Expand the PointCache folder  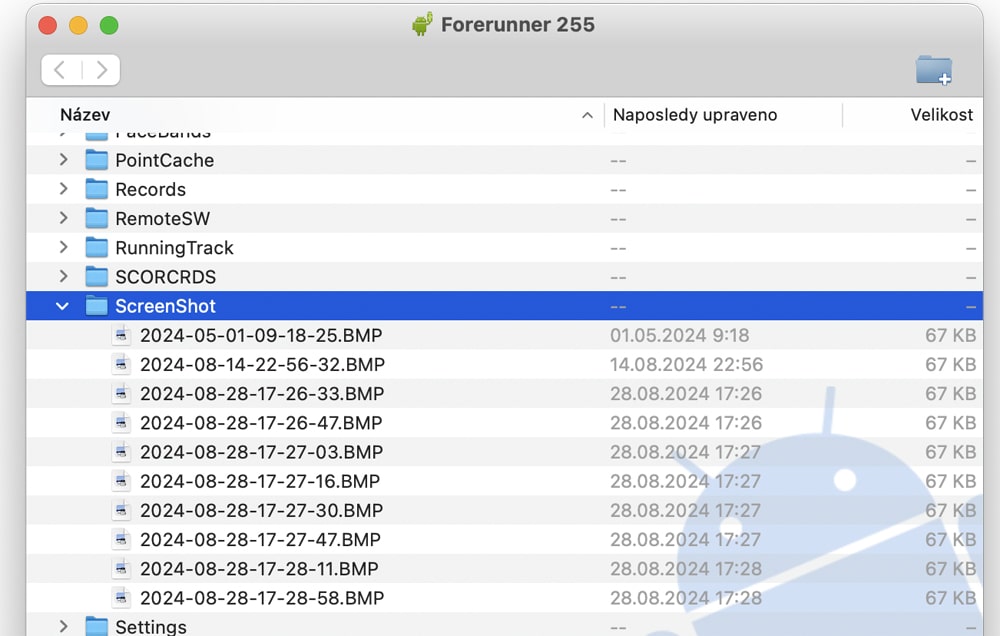point(63,159)
